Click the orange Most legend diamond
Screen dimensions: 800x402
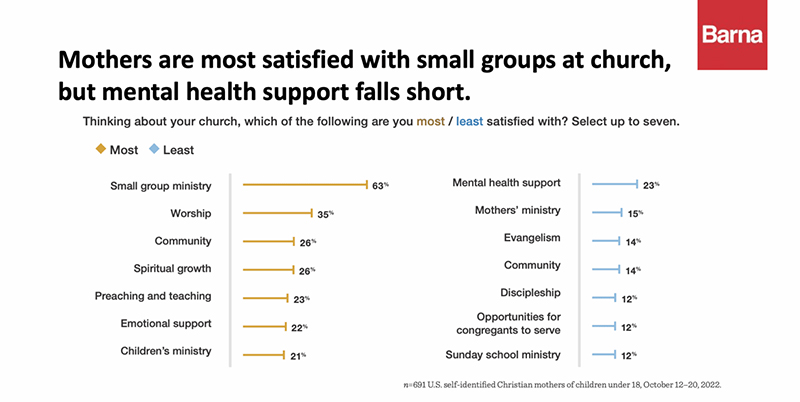click(100, 151)
